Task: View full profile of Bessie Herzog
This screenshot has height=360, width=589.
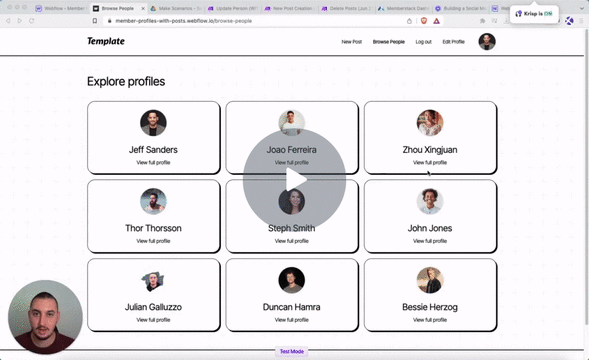Action: click(x=430, y=320)
